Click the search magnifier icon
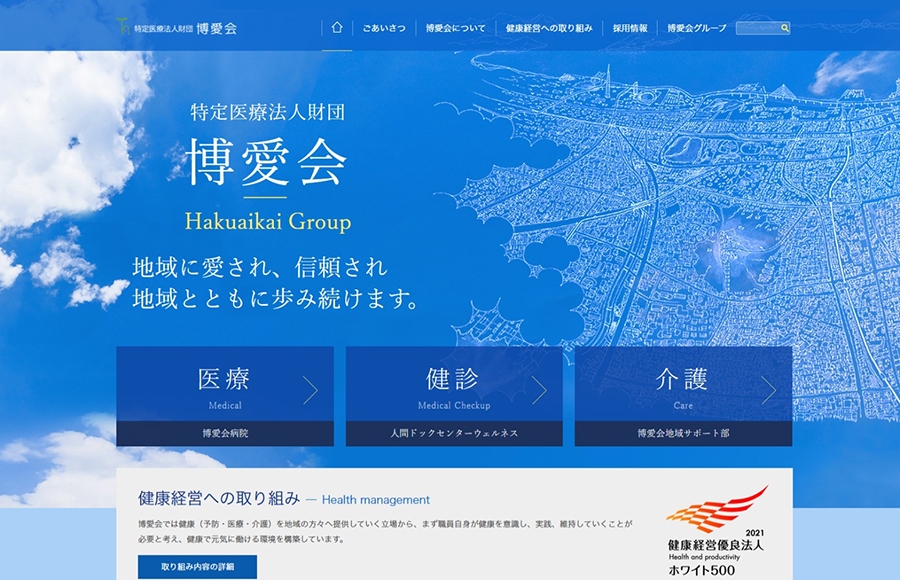 coord(785,28)
